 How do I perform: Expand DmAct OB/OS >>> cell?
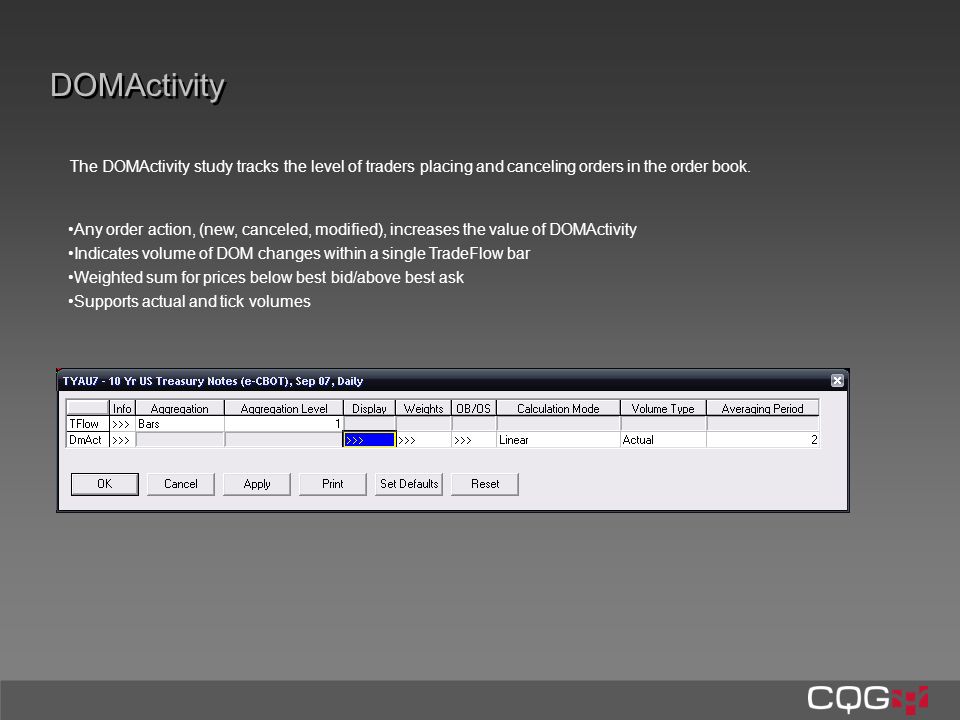[x=473, y=440]
